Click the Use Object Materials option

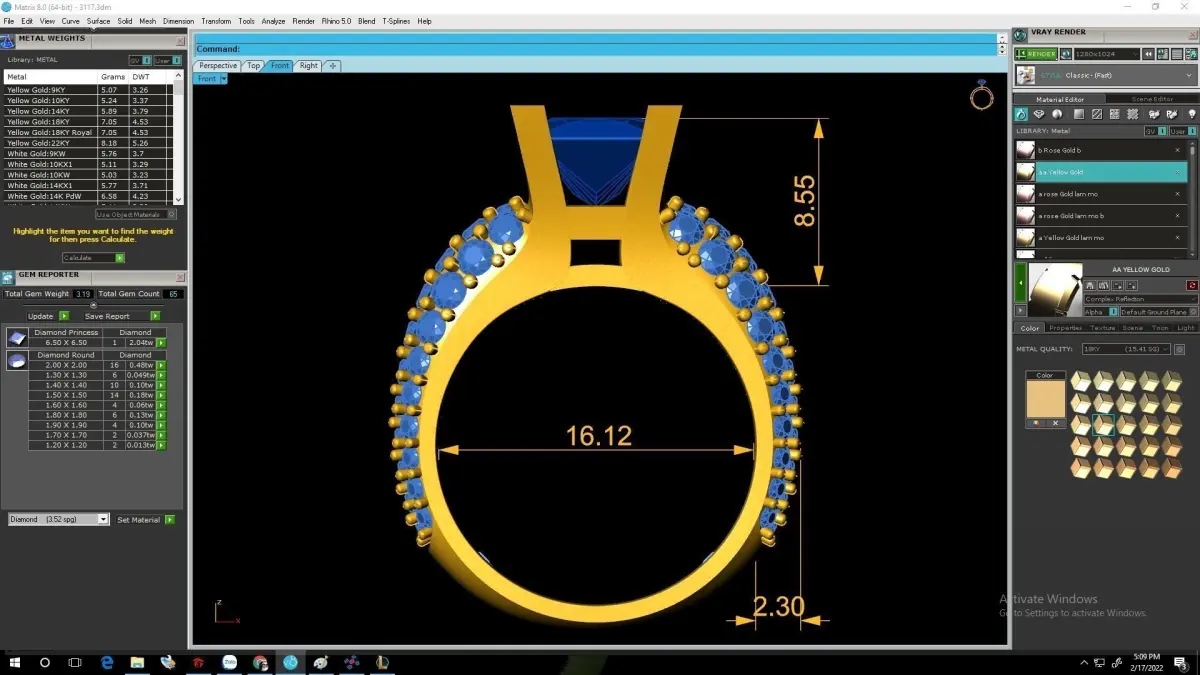pos(136,214)
